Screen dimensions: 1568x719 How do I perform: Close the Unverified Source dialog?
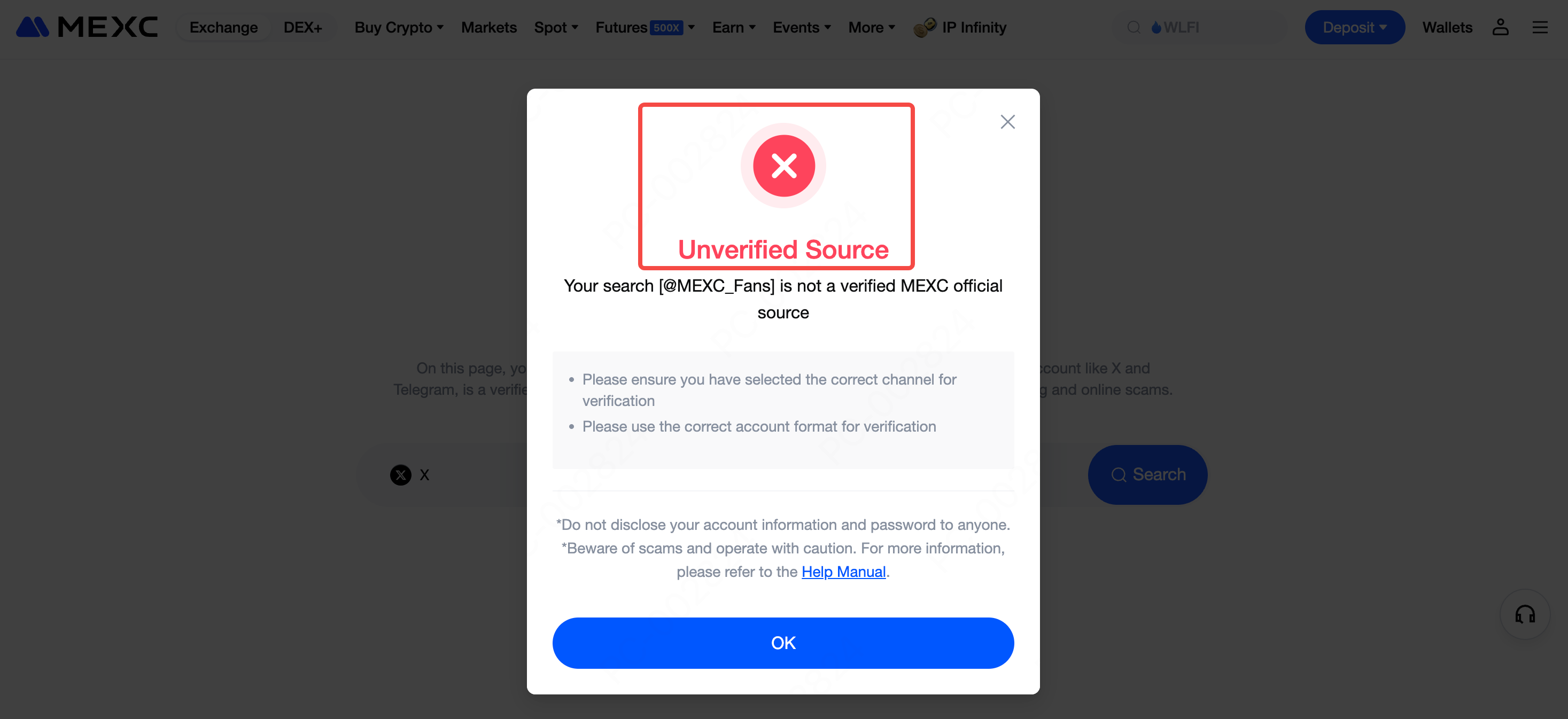[x=1007, y=122]
